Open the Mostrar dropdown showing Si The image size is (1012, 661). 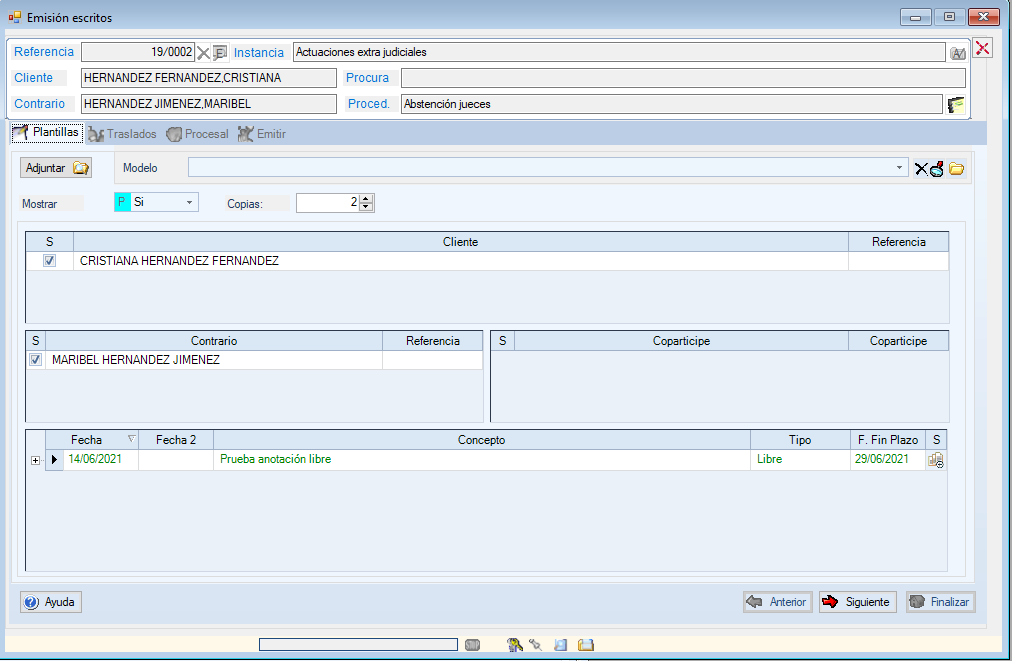click(189, 202)
